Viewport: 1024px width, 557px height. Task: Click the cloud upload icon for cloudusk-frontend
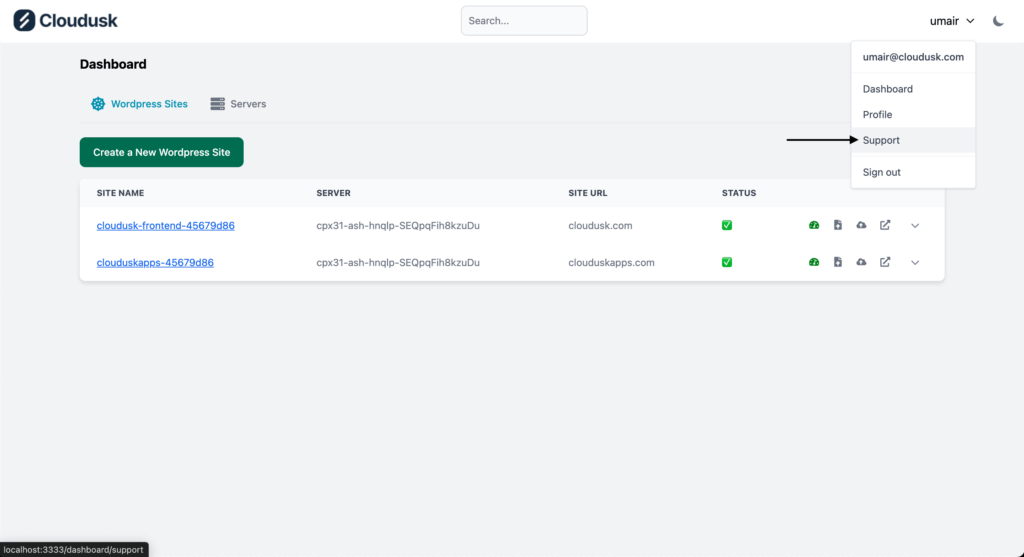click(x=861, y=225)
